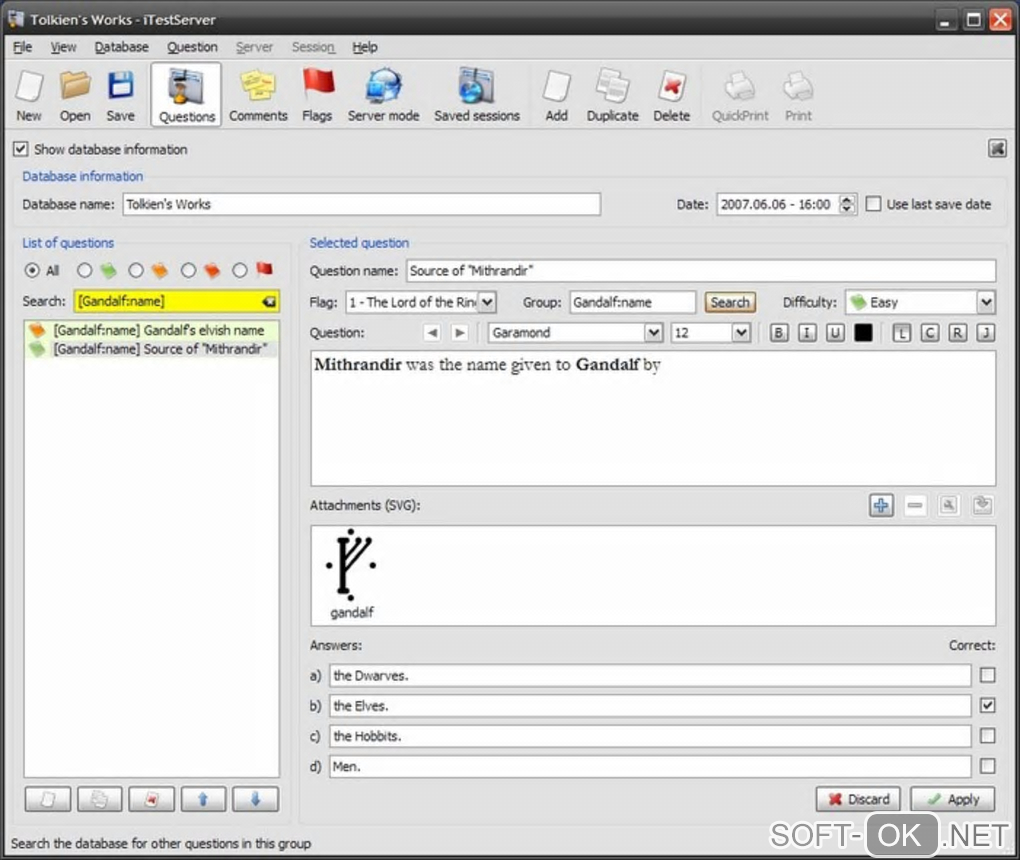Discard changes with the Discard button

(x=858, y=800)
